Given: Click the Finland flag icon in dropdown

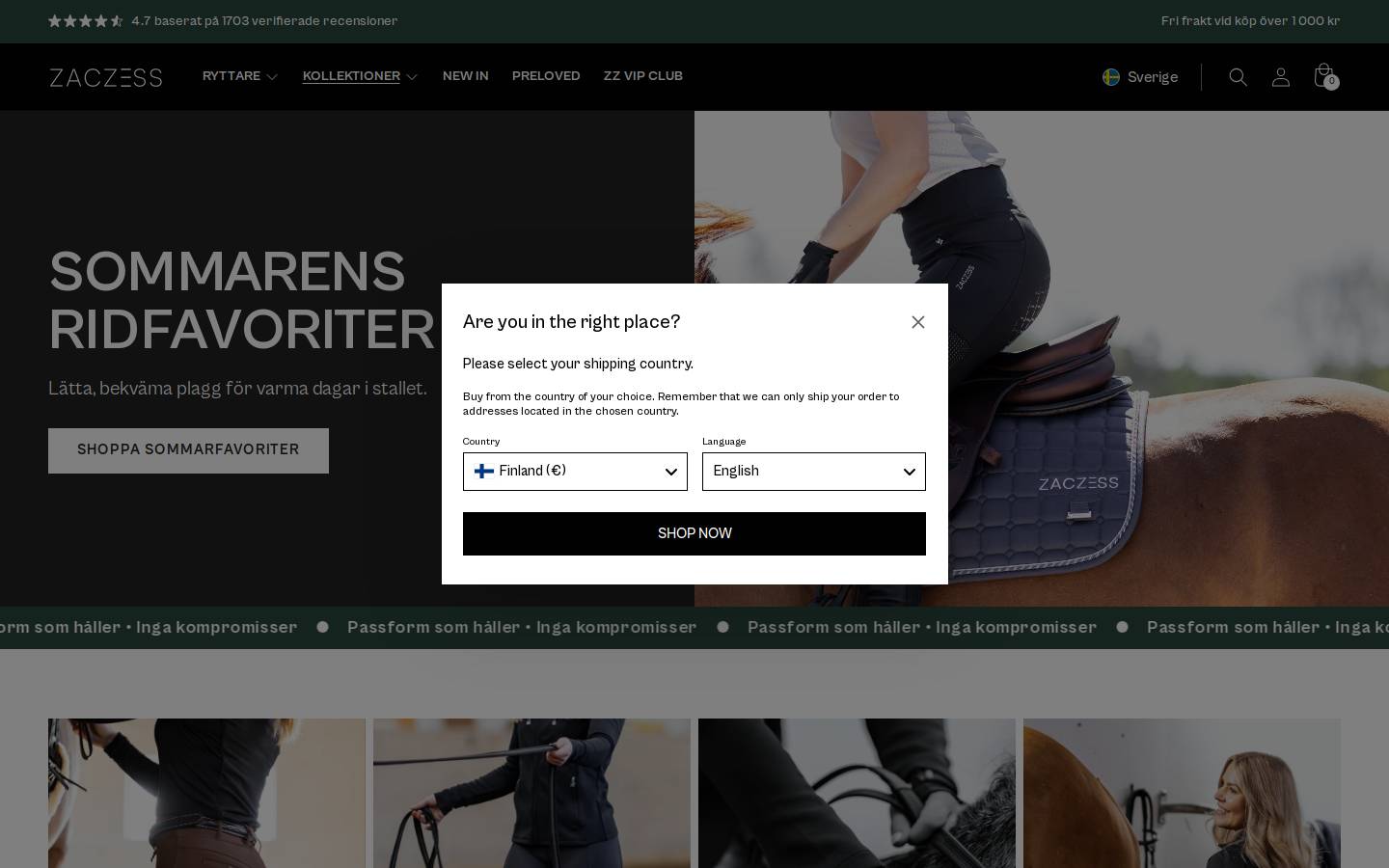Looking at the screenshot, I should [x=484, y=471].
